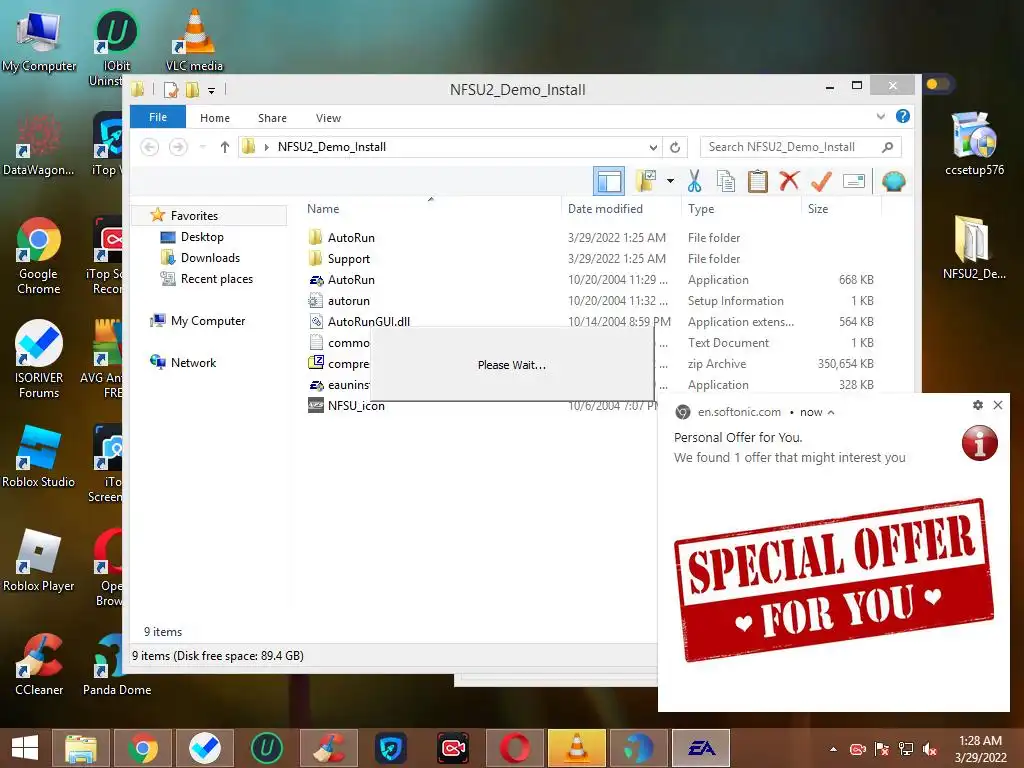This screenshot has height=768, width=1024.
Task: Show hidden tray icons arrow
Action: click(x=833, y=749)
